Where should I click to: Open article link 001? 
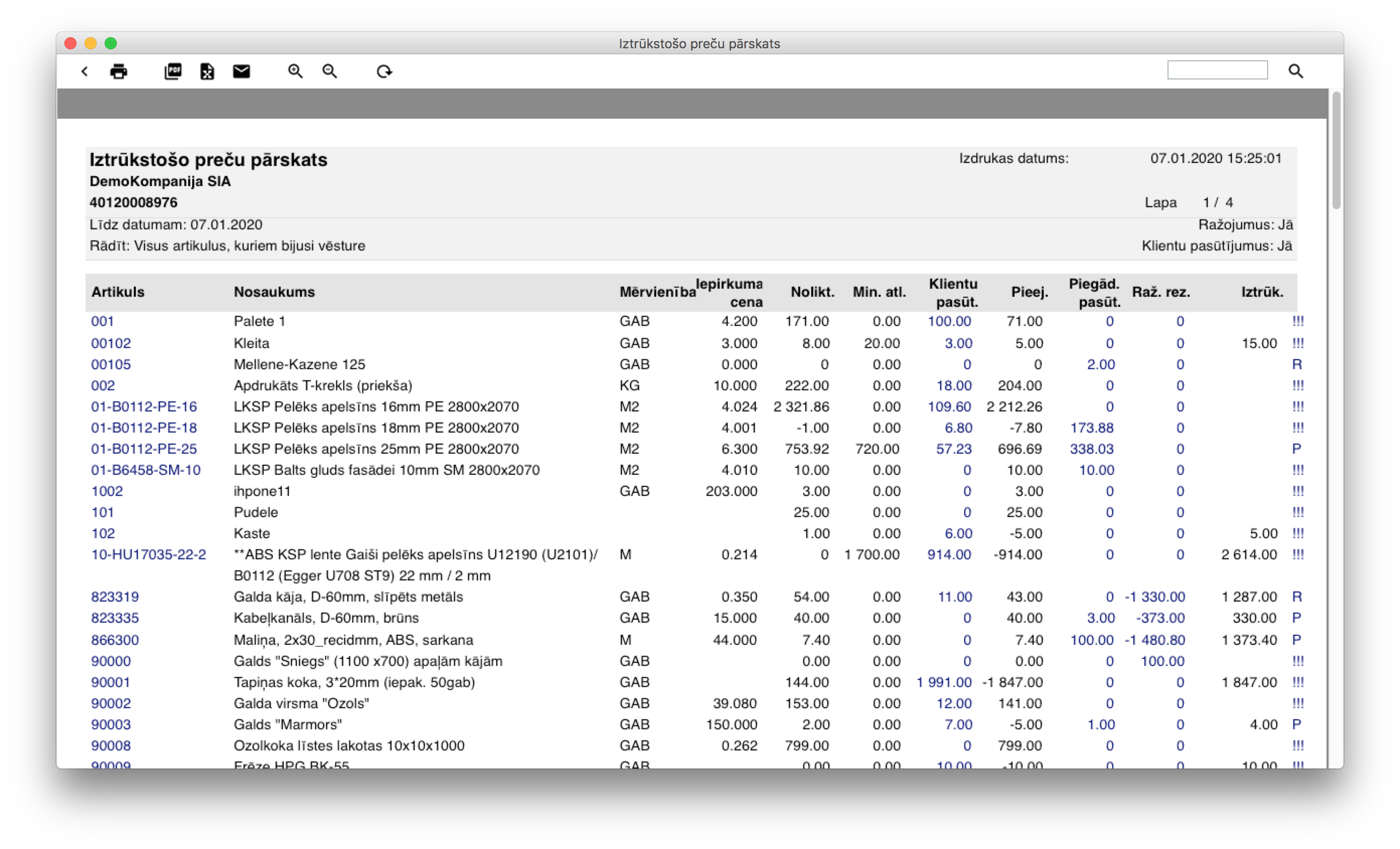(102, 321)
